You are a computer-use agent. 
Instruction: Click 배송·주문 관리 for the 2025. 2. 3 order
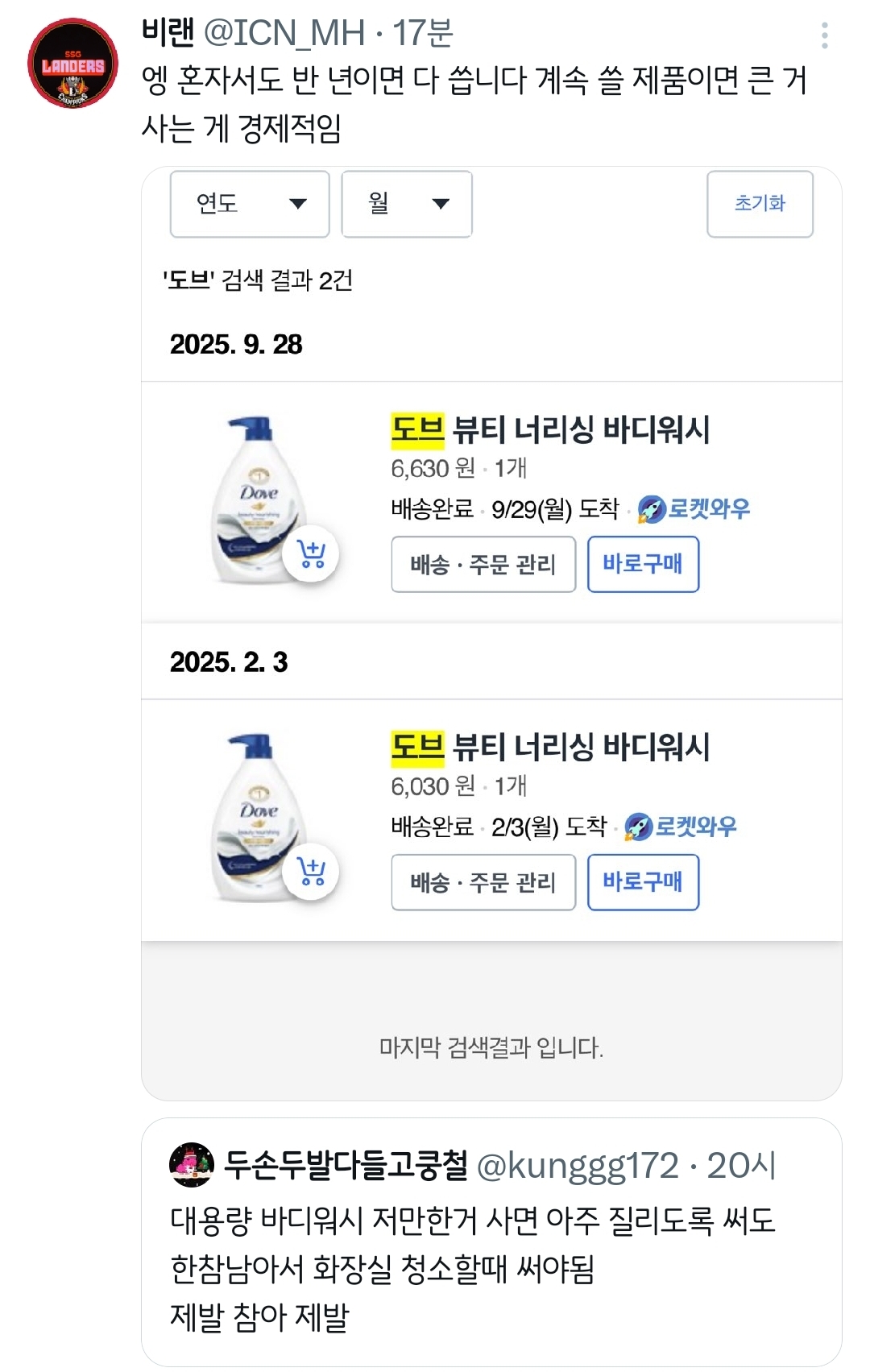[483, 883]
